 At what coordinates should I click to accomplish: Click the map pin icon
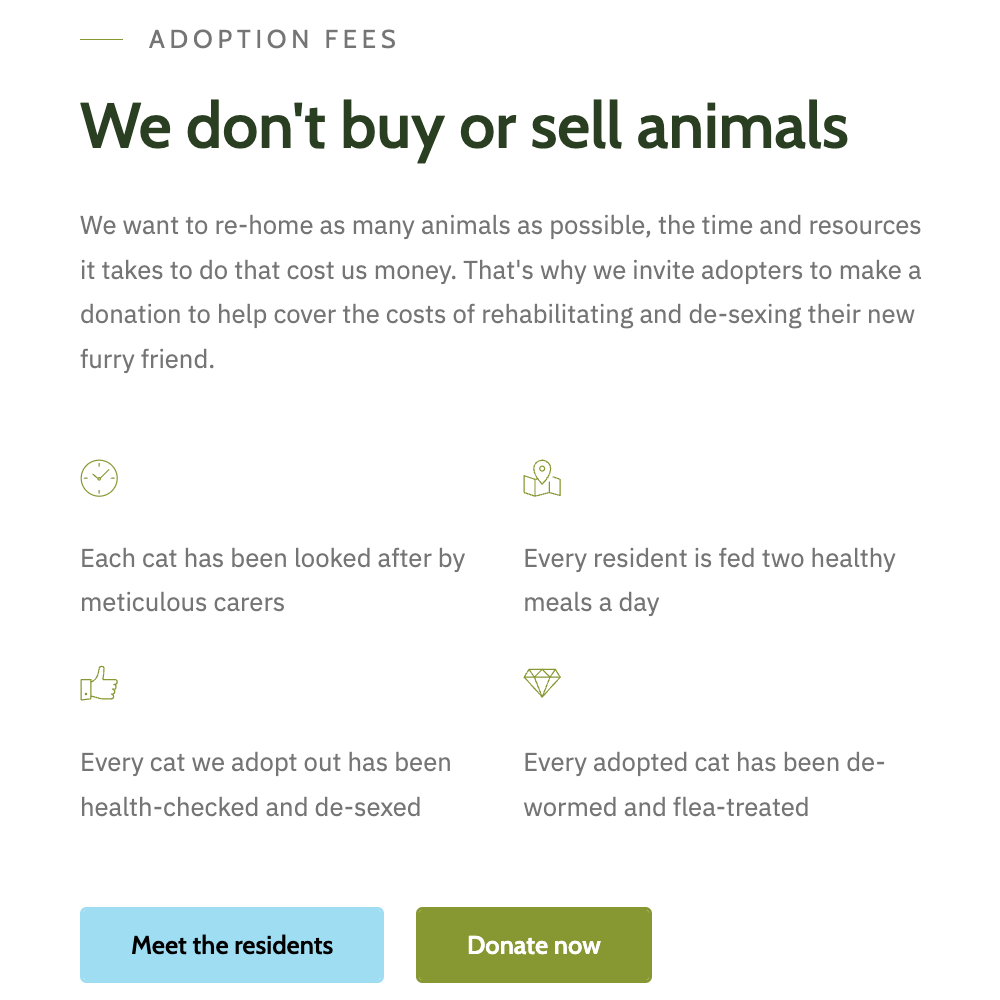point(542,478)
